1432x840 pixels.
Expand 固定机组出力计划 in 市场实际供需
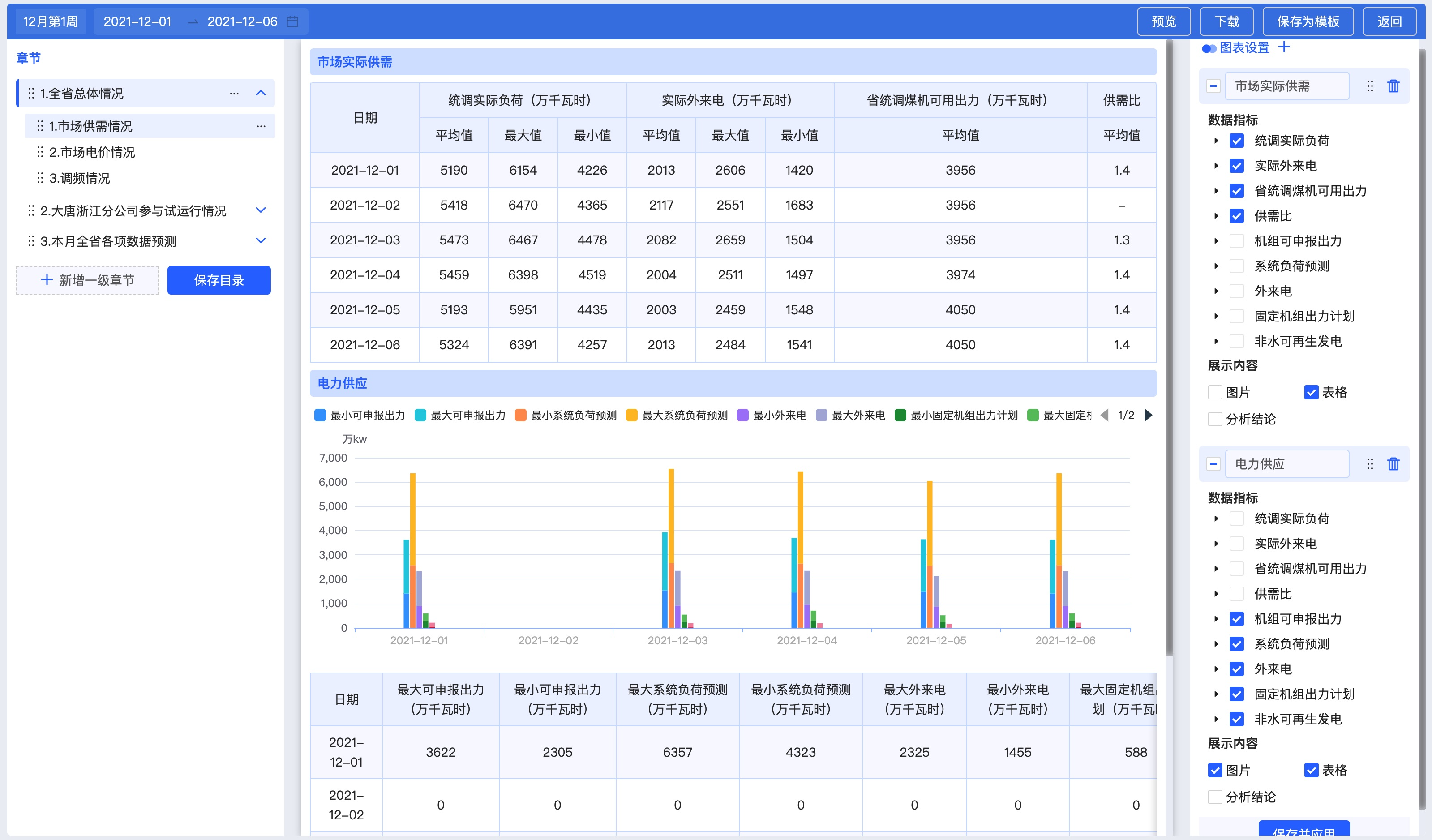1216,316
